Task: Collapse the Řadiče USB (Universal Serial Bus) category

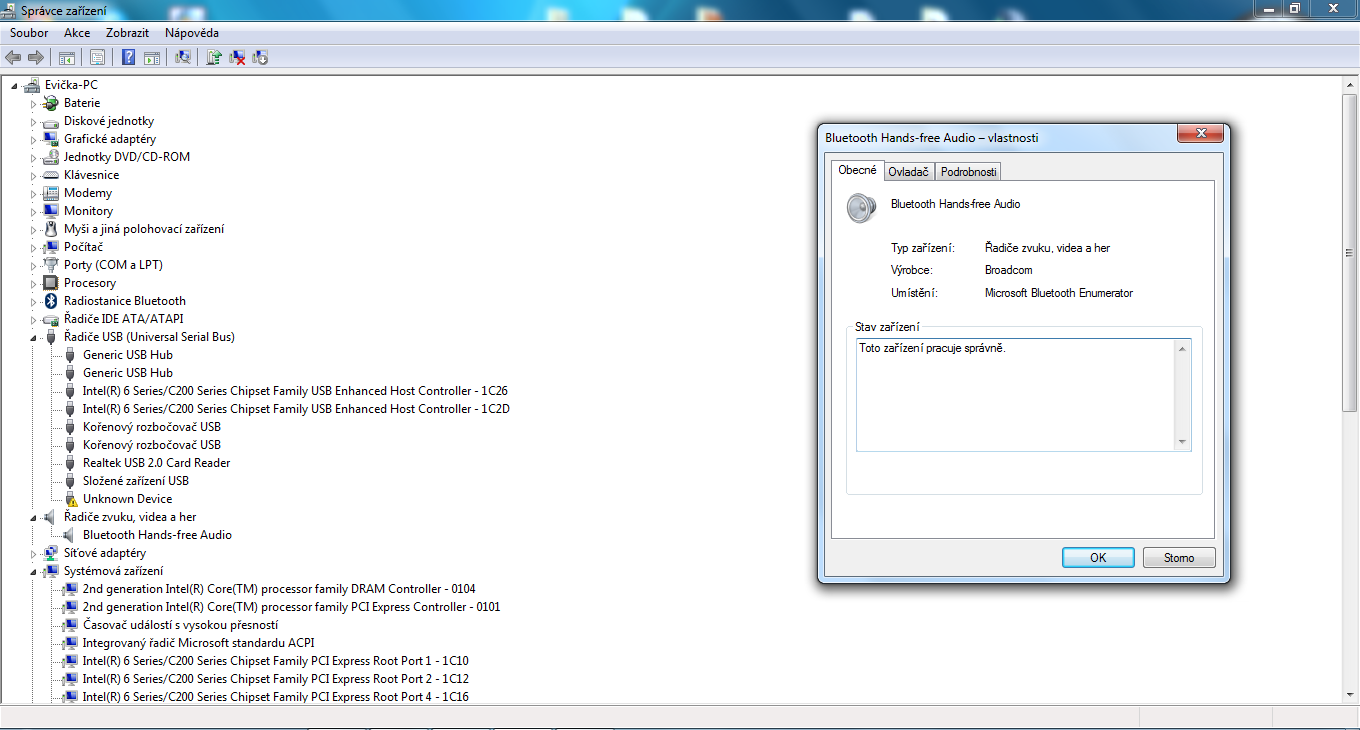Action: (x=33, y=337)
